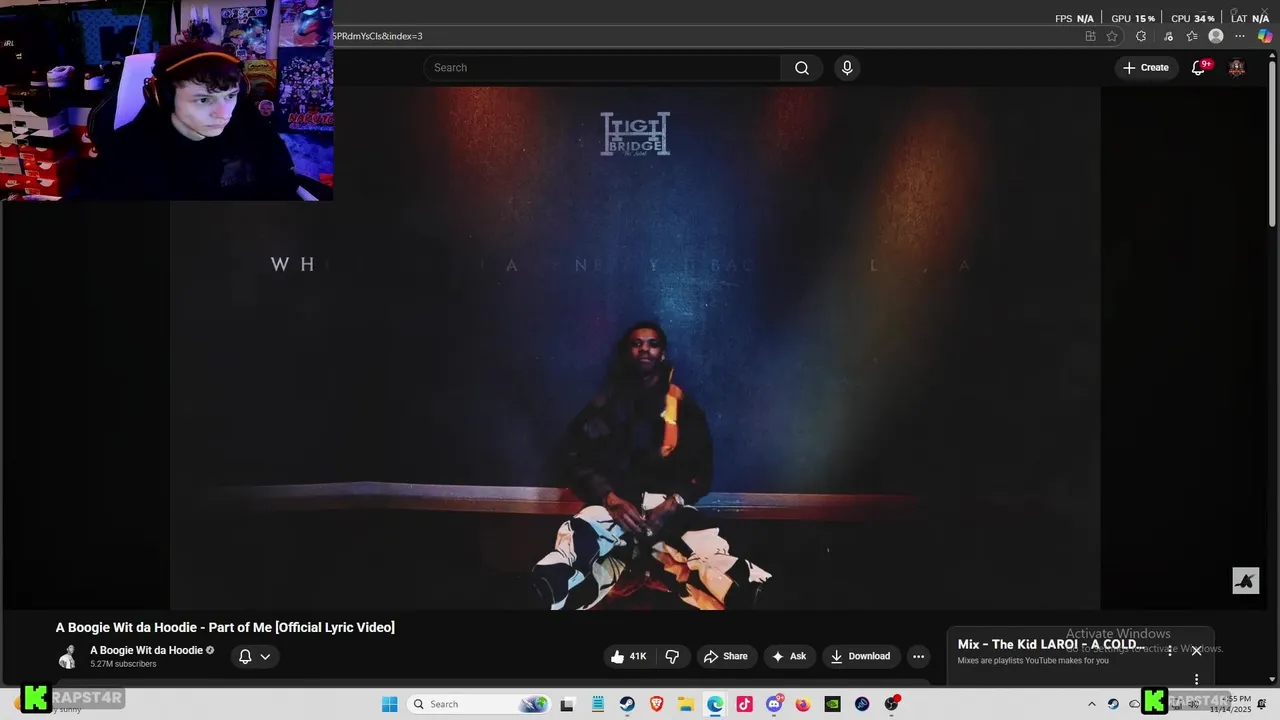The height and width of the screenshot is (720, 1280).
Task: Start voice search with the microphone
Action: (847, 68)
